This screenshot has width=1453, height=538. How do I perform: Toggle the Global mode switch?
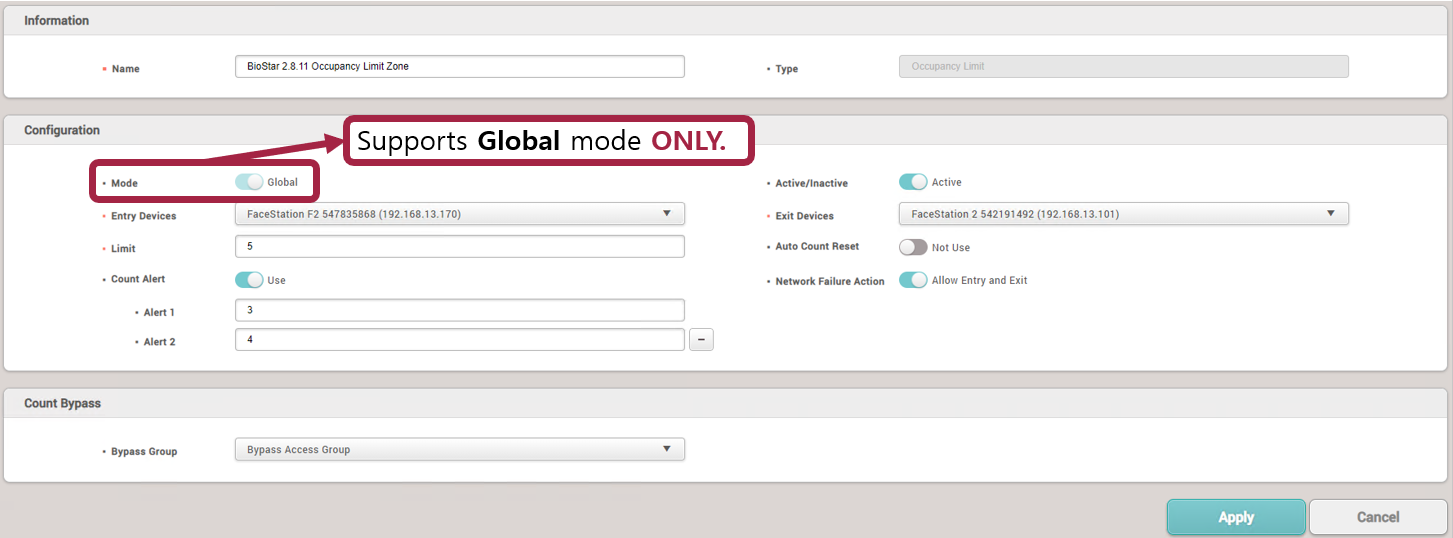coord(249,182)
